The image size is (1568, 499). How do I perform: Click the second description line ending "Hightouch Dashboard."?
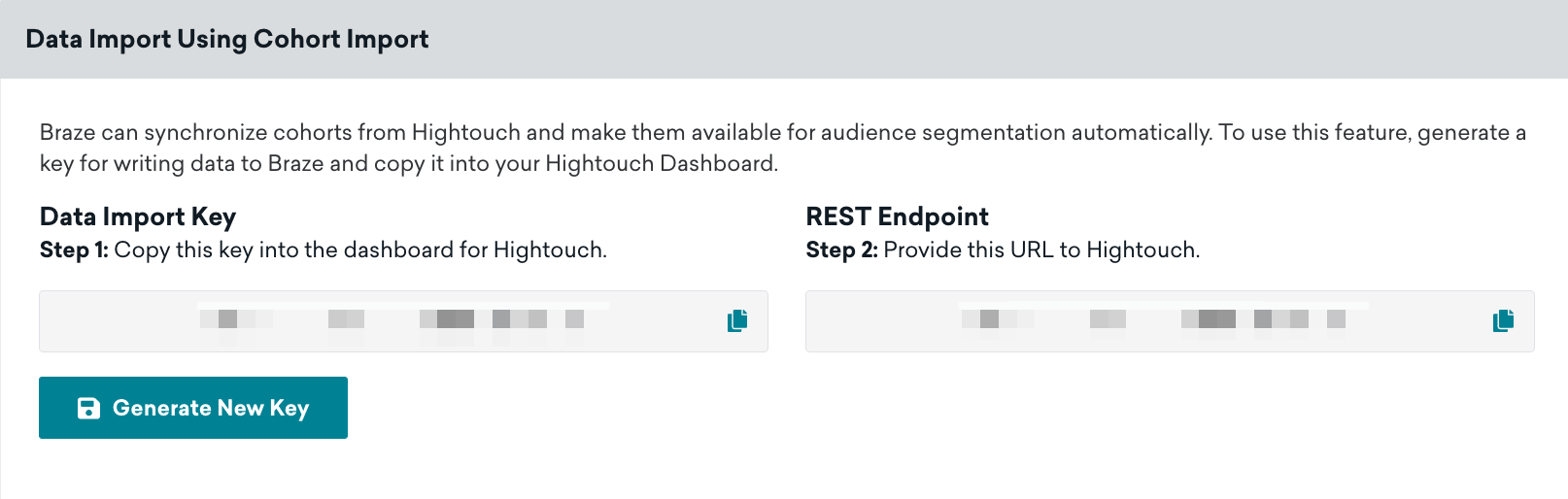click(408, 164)
